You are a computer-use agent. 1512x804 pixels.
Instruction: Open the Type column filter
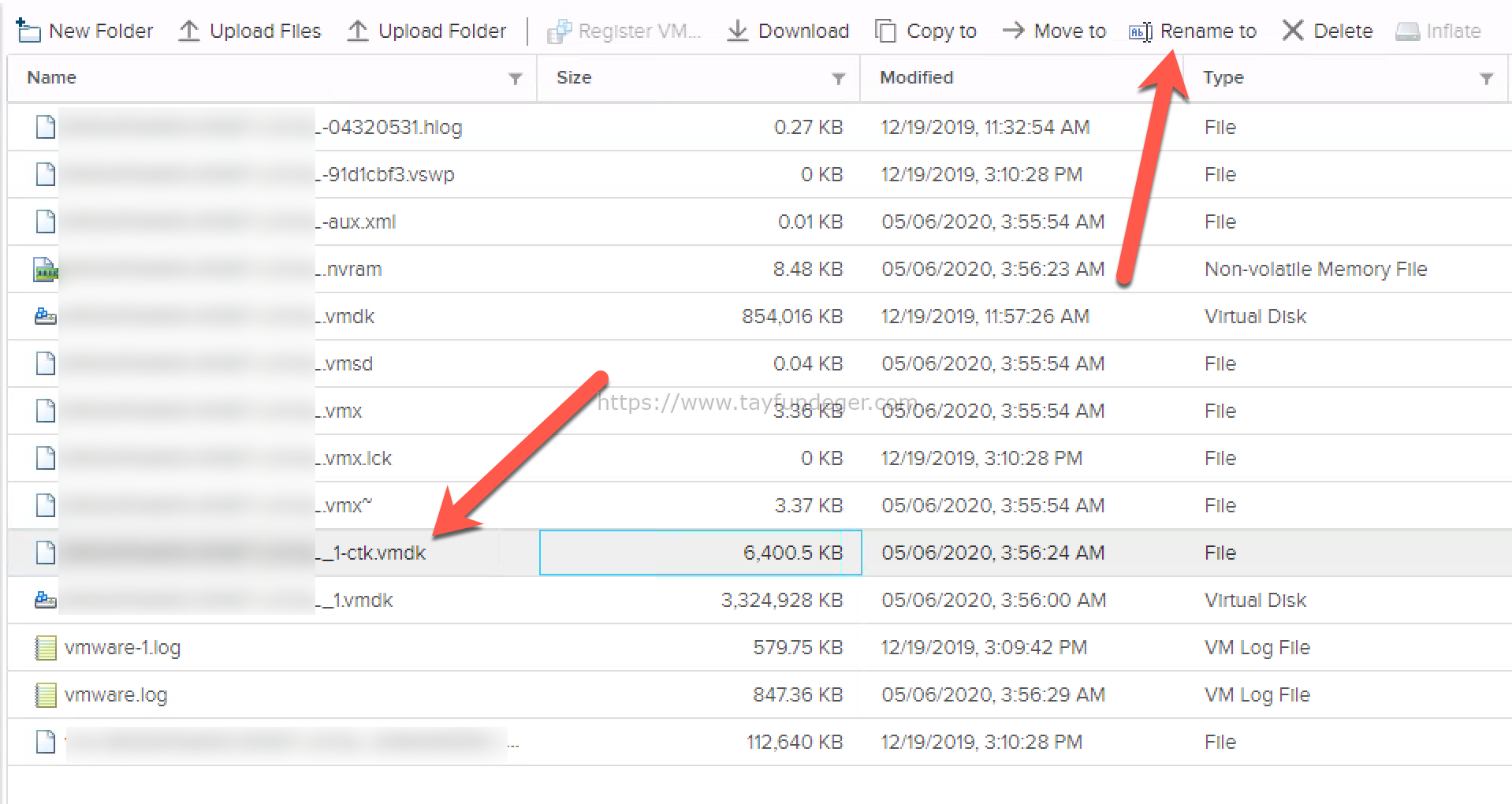click(1487, 78)
